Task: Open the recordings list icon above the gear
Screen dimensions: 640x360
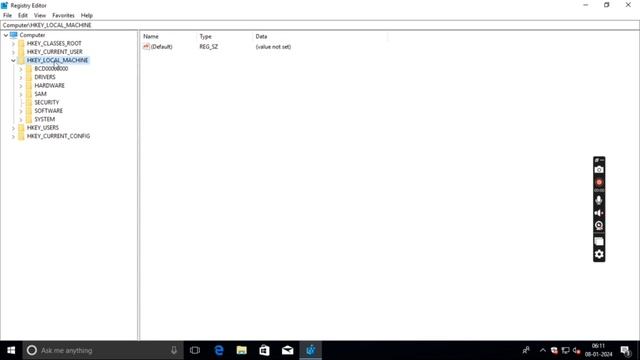Action: tap(599, 241)
